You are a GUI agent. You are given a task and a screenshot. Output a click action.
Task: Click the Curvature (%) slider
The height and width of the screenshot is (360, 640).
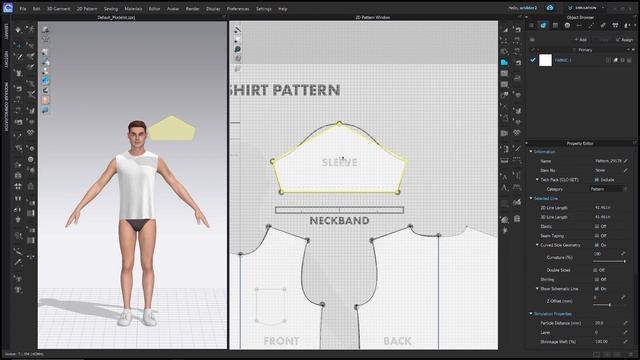[609, 261]
